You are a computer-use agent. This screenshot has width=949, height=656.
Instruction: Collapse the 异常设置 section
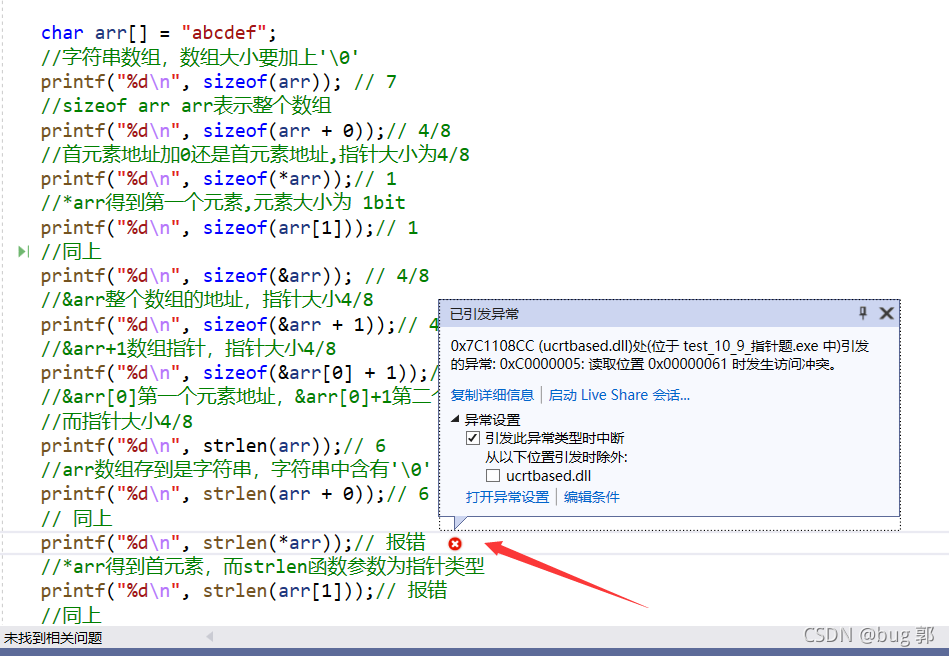point(455,419)
